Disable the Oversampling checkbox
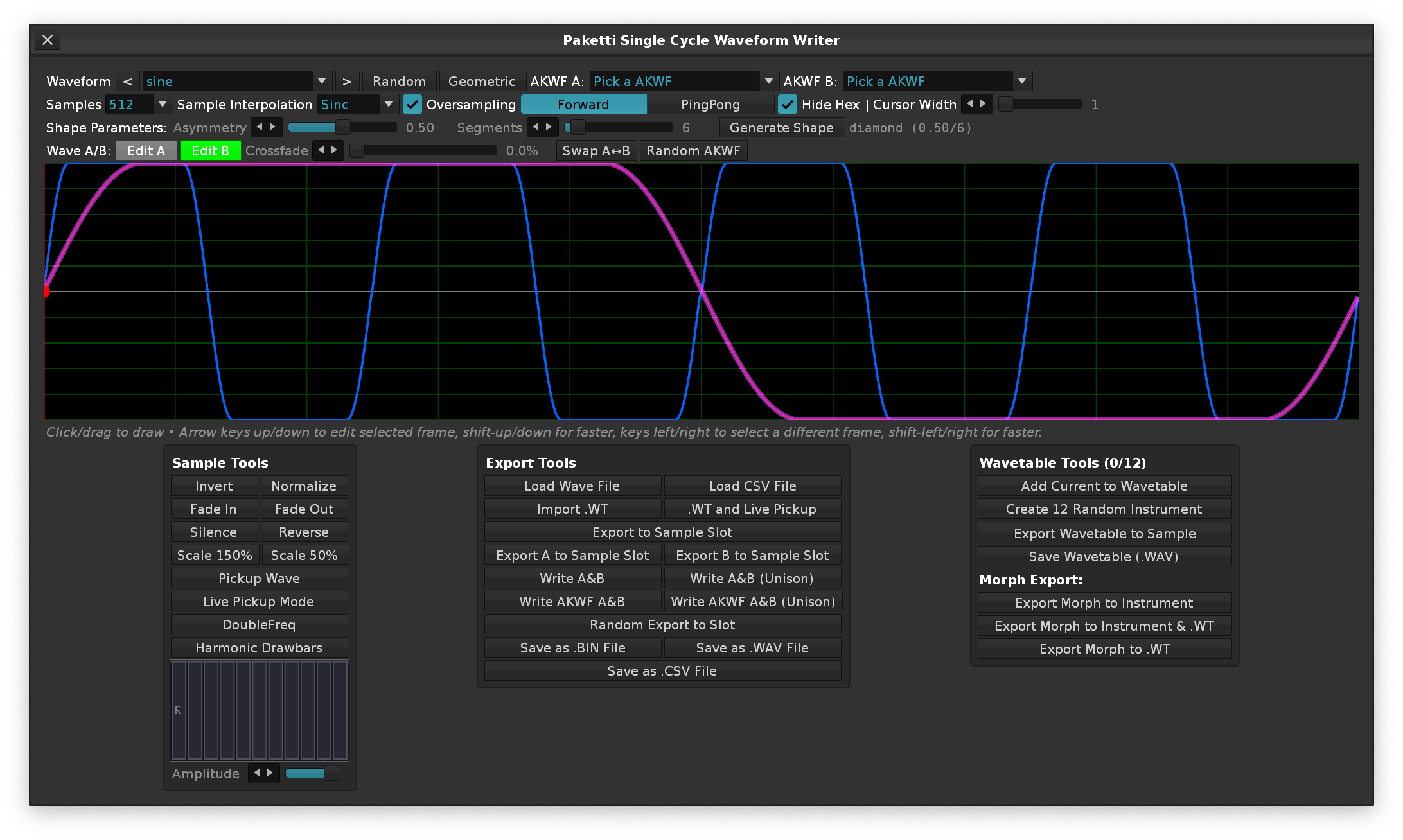1403x840 pixels. [412, 104]
